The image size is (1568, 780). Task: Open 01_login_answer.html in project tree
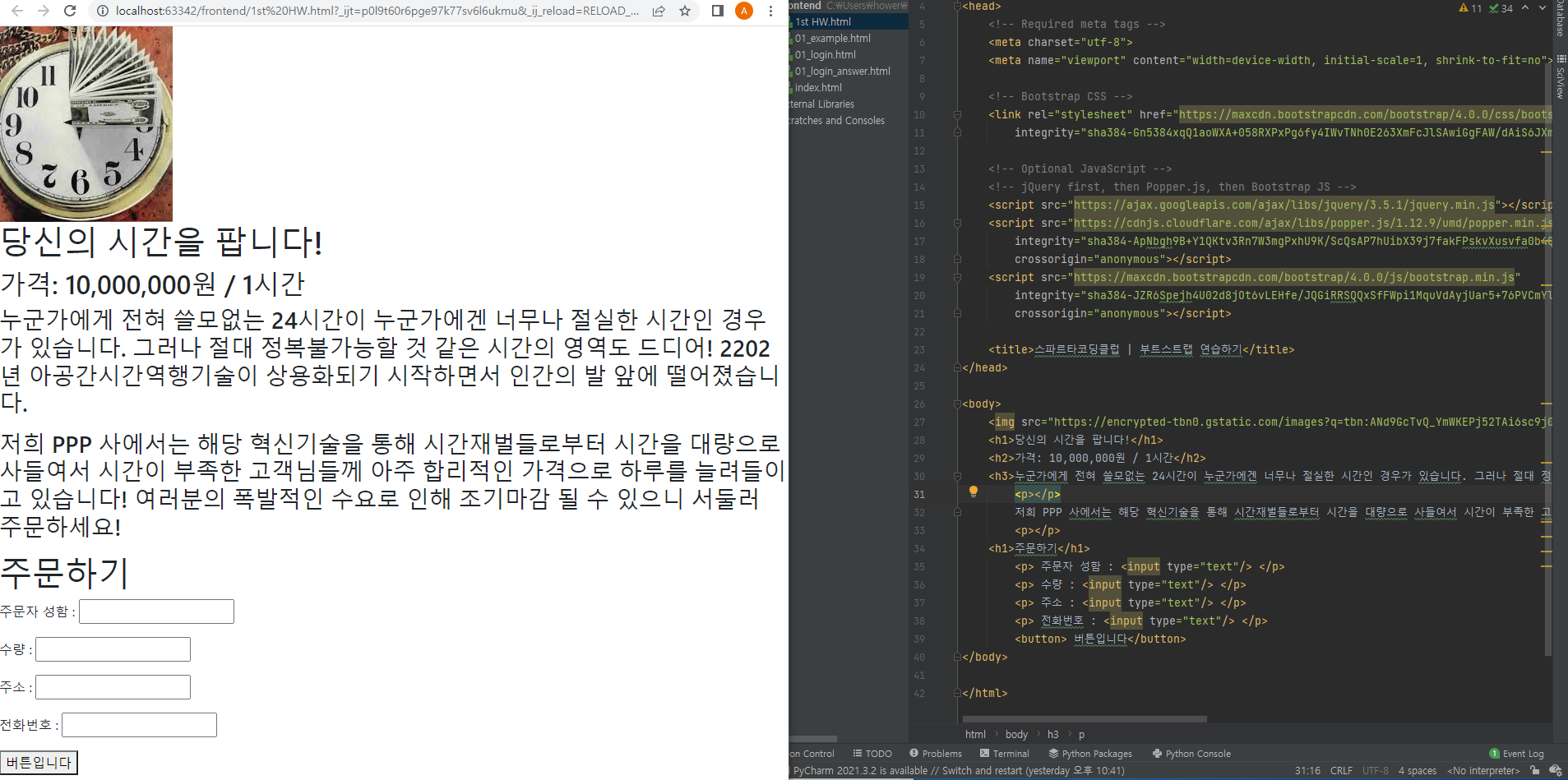(842, 72)
